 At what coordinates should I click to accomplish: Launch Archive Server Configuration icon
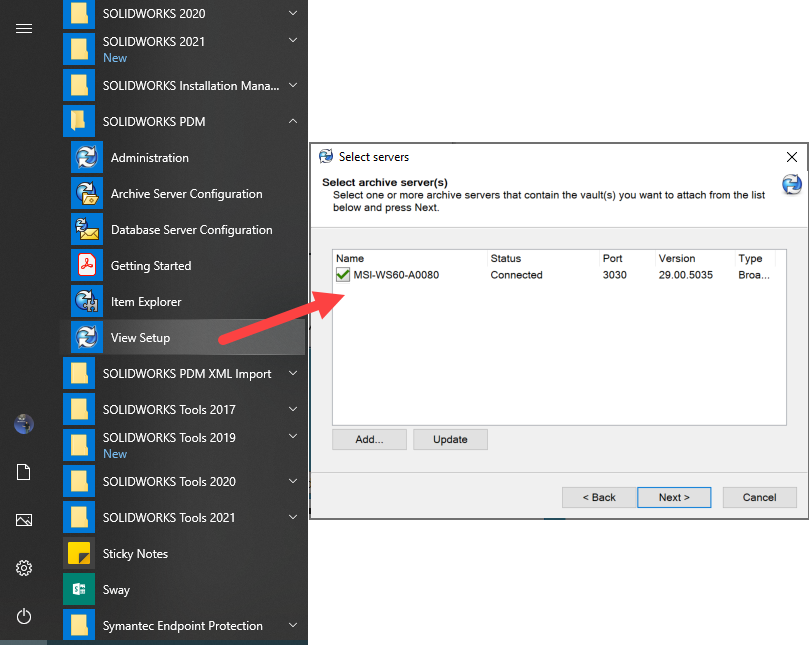point(87,194)
